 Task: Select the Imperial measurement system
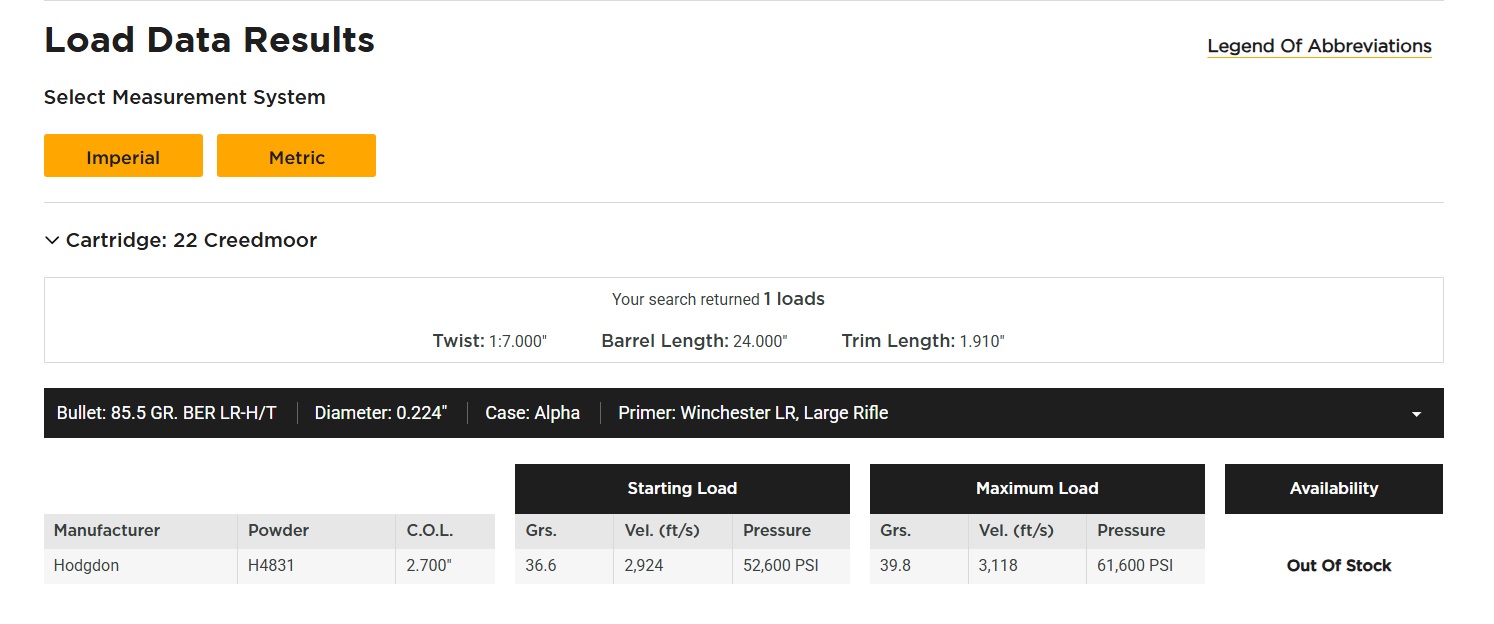pyautogui.click(x=123, y=157)
